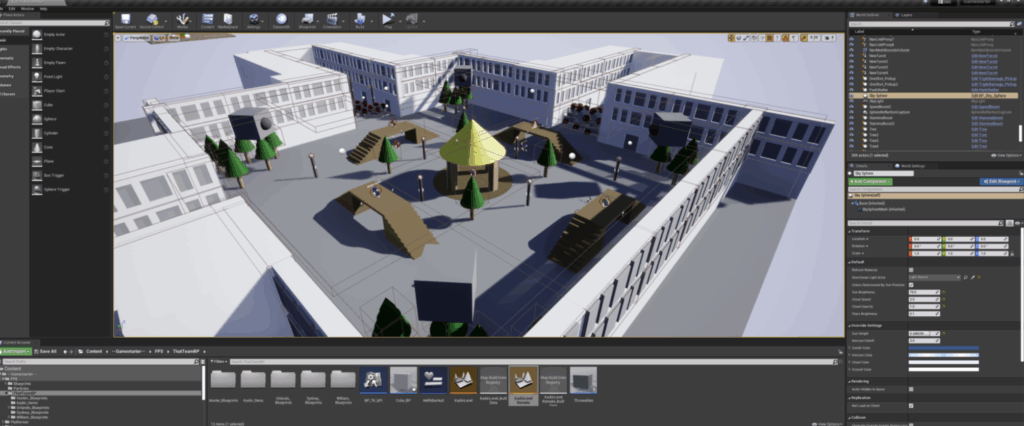The width and height of the screenshot is (1024, 426).
Task: Click the Modes toolbar icon
Action: (181, 20)
